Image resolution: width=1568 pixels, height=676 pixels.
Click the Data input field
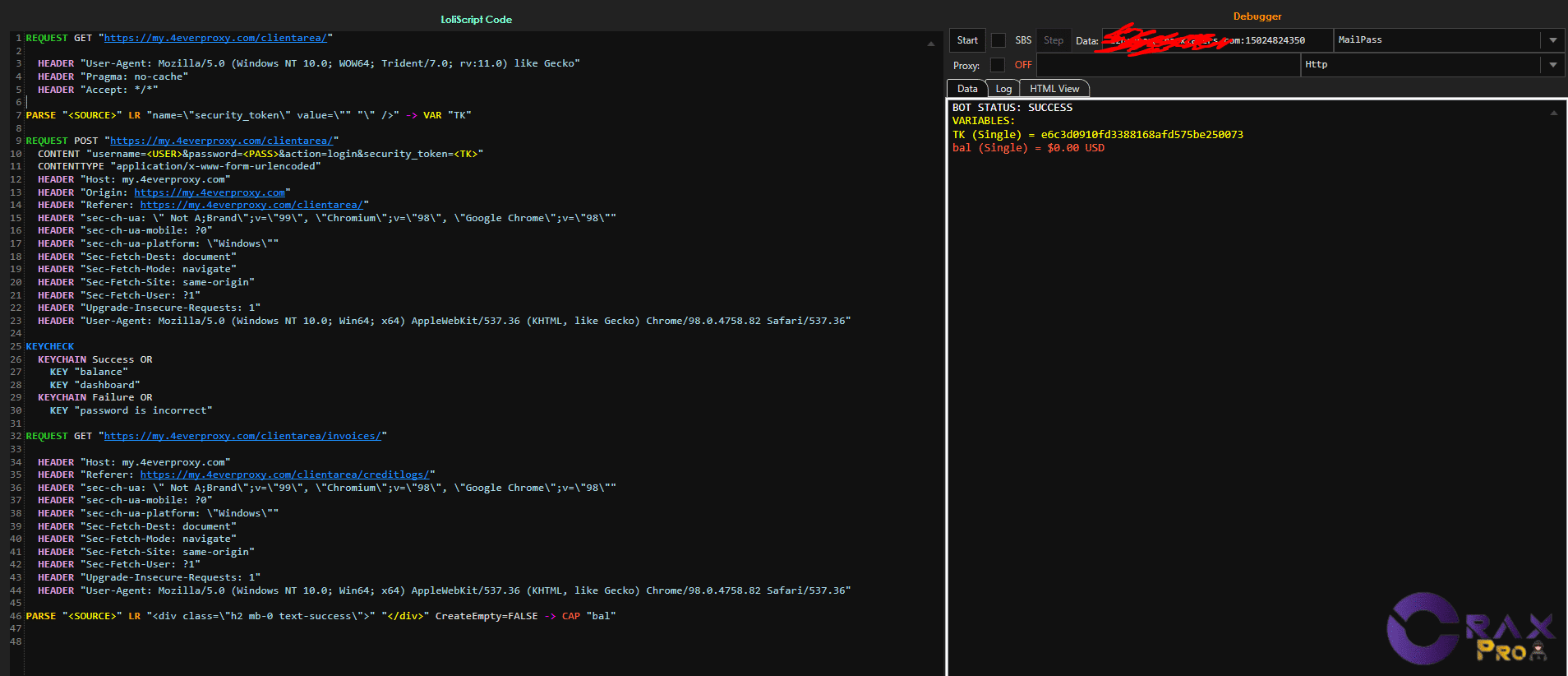click(x=1216, y=40)
